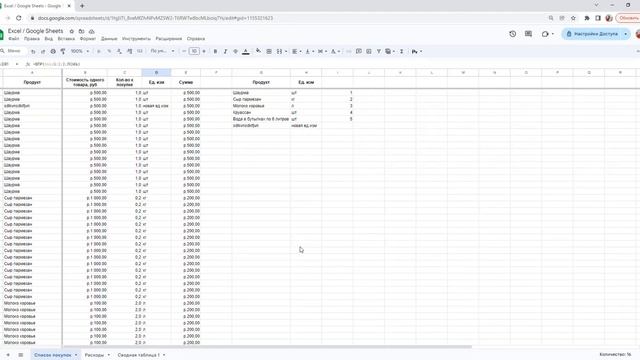Expand the arrow next to share button
Image resolution: width=640 pixels, height=360 pixels.
(626, 34)
